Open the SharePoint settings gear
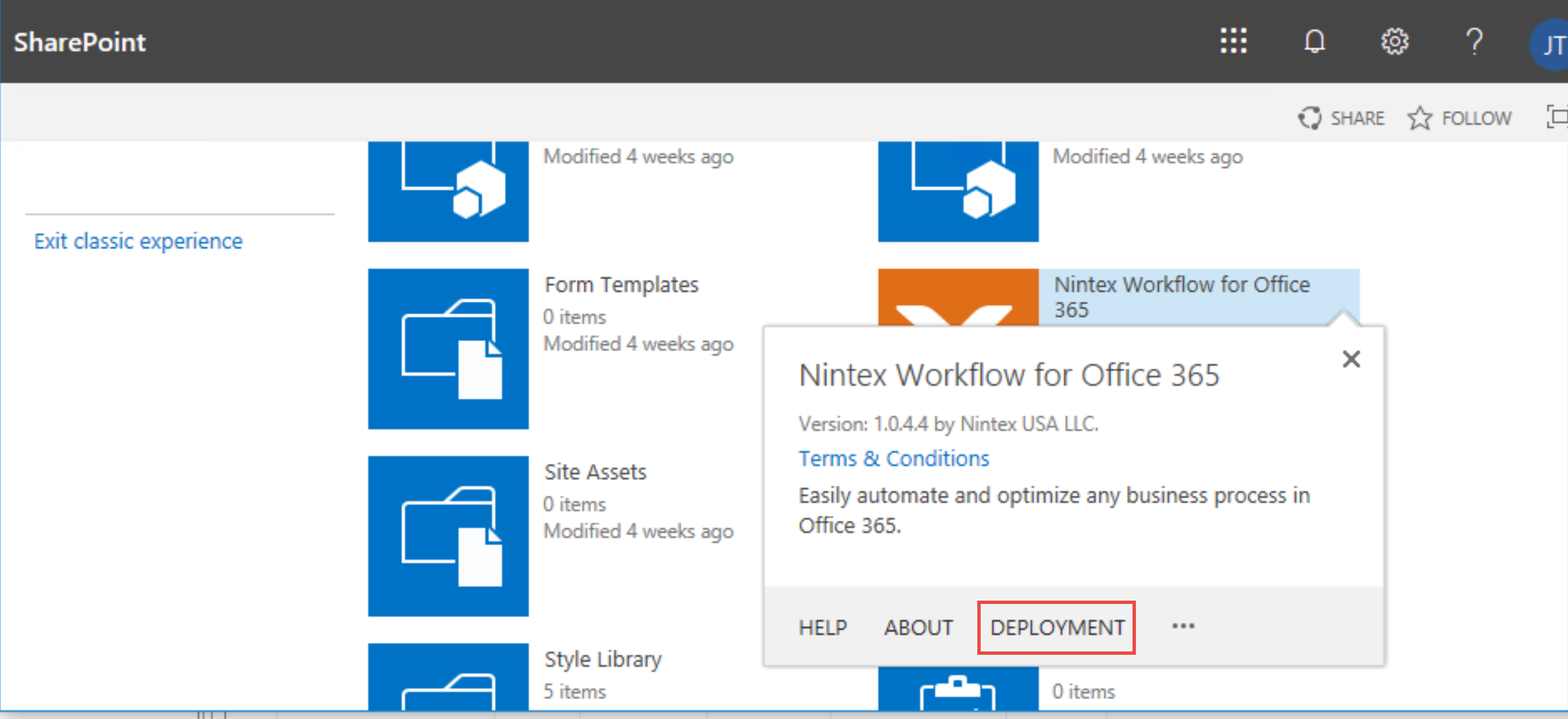 coord(1395,41)
